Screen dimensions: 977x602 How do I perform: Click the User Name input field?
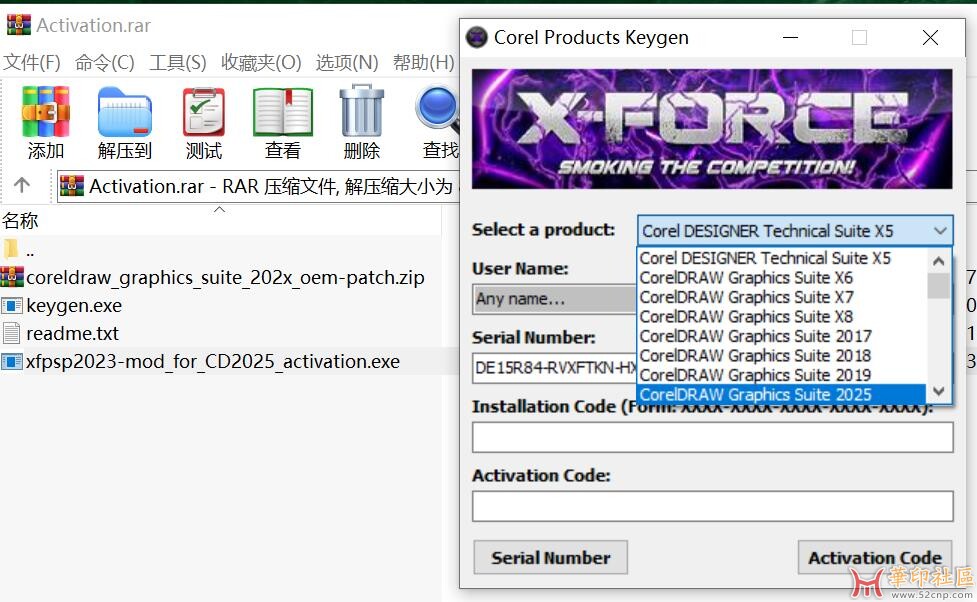[555, 299]
